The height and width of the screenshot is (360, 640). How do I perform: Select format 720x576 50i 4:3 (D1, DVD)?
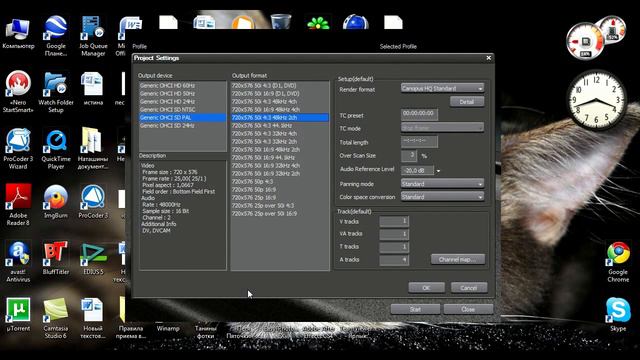tap(280, 86)
